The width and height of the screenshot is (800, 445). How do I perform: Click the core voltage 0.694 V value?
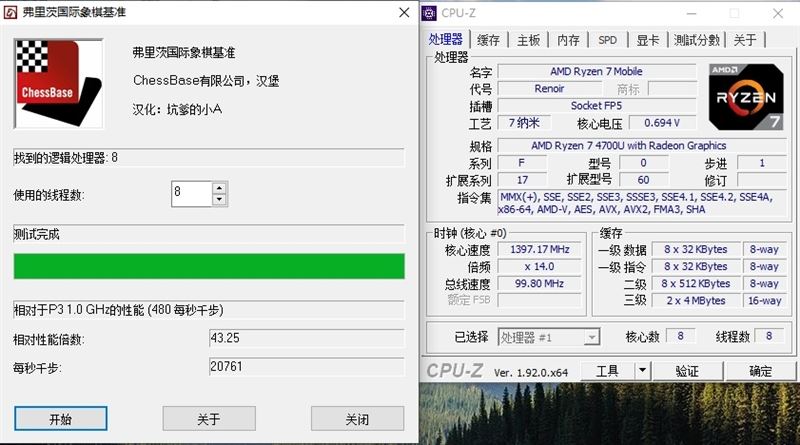(662, 123)
